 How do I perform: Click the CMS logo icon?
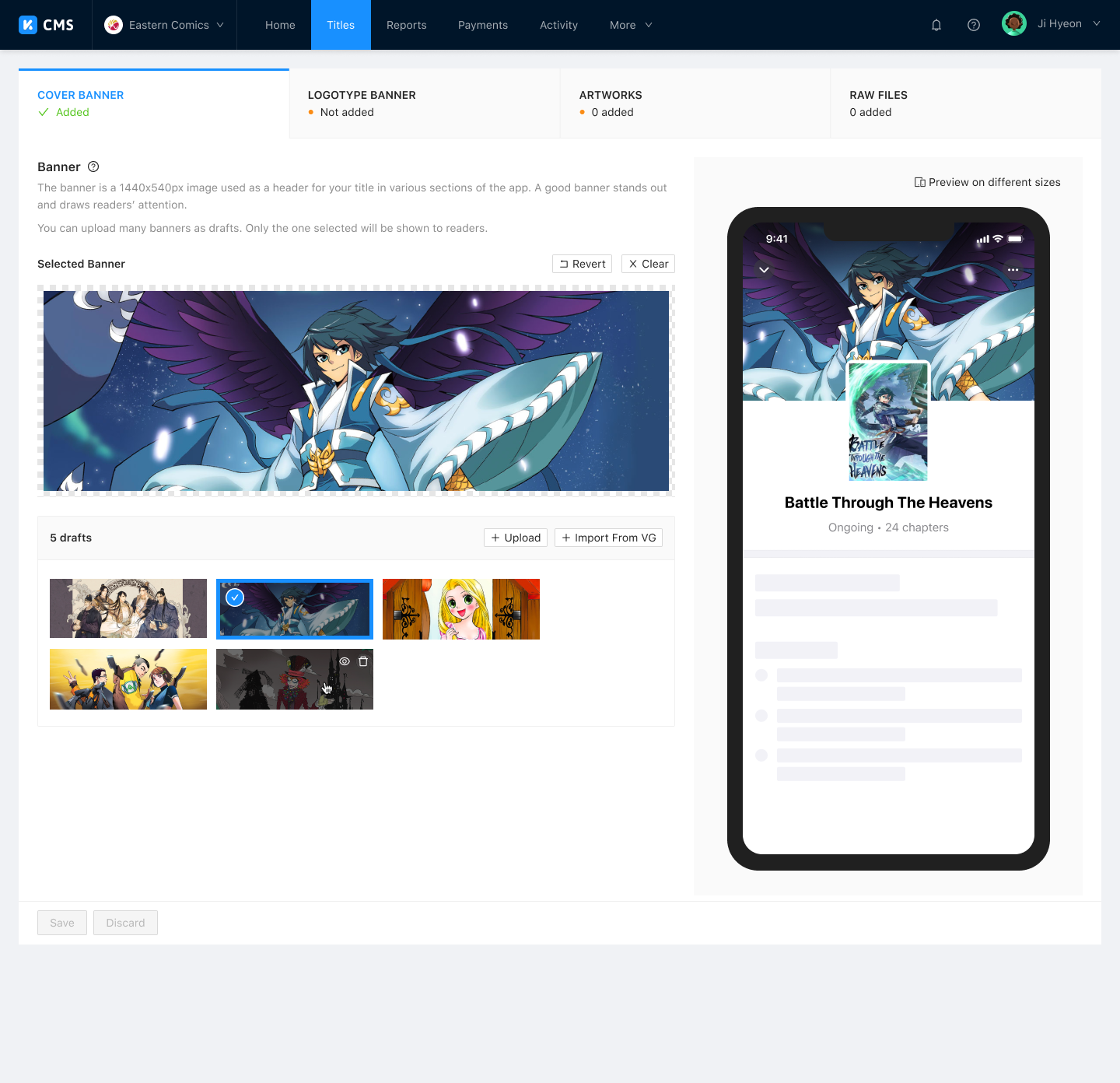coord(28,25)
